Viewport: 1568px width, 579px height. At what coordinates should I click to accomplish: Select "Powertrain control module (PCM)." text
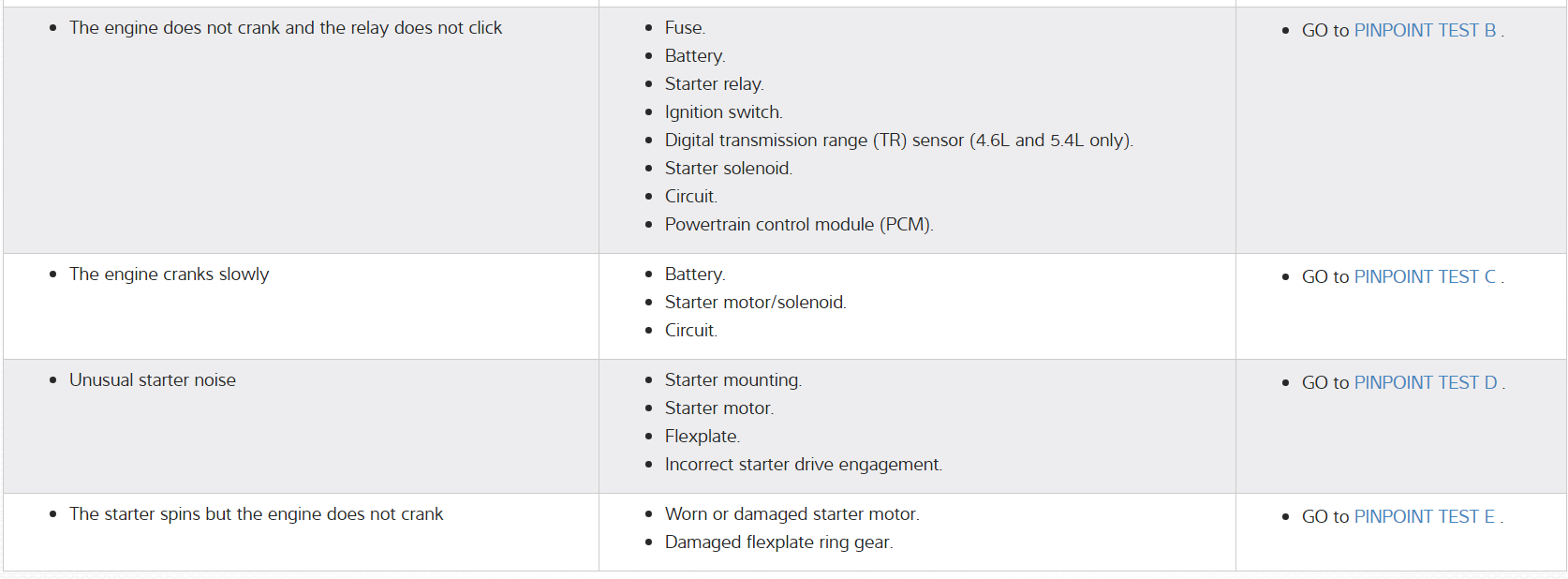click(x=798, y=225)
